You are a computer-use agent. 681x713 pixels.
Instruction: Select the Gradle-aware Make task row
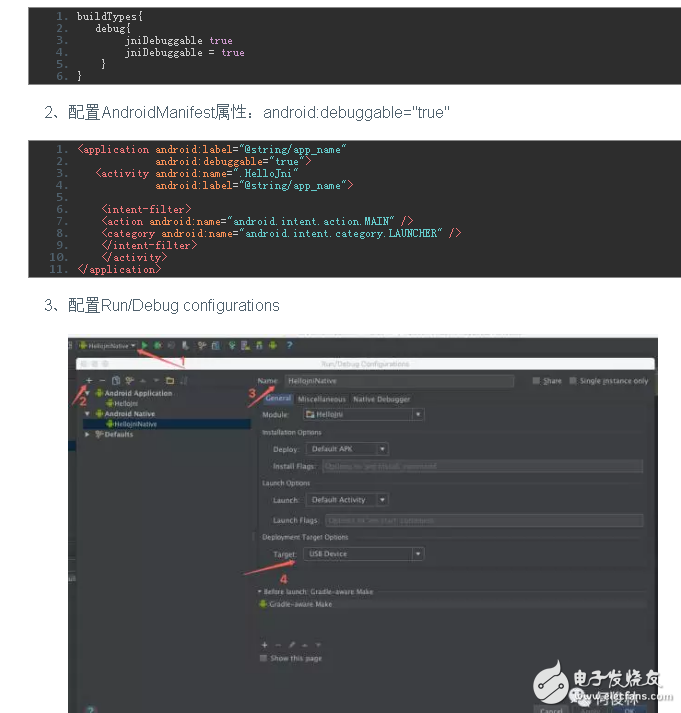pyautogui.click(x=452, y=604)
